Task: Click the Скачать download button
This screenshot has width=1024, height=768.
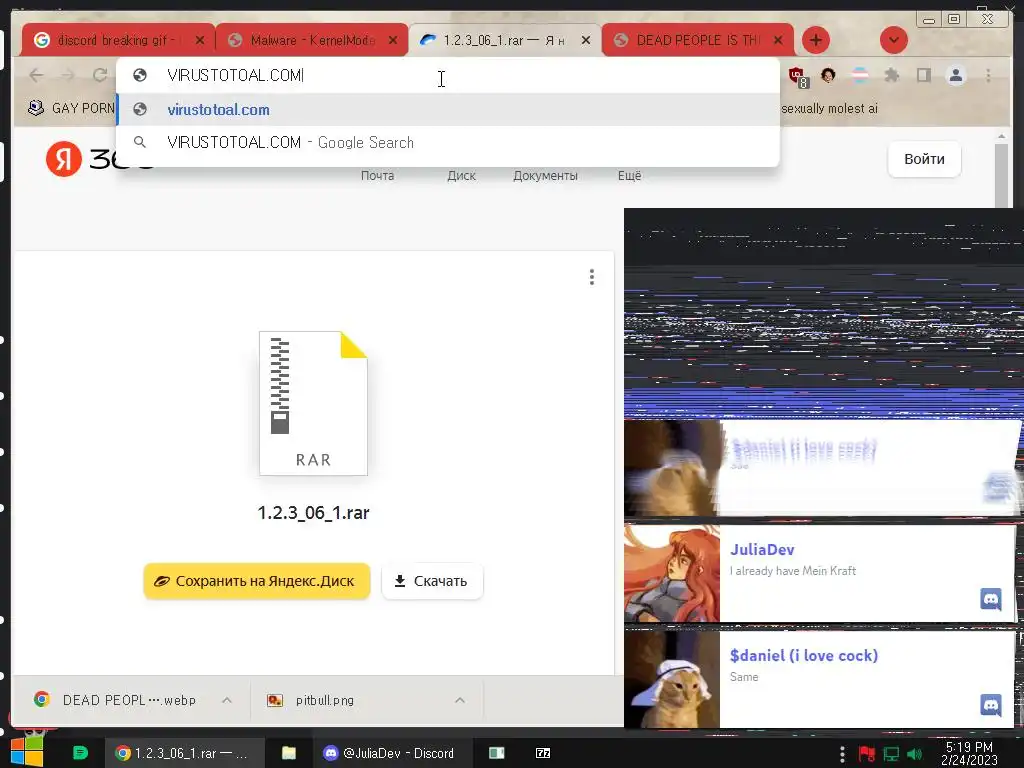Action: [x=432, y=581]
